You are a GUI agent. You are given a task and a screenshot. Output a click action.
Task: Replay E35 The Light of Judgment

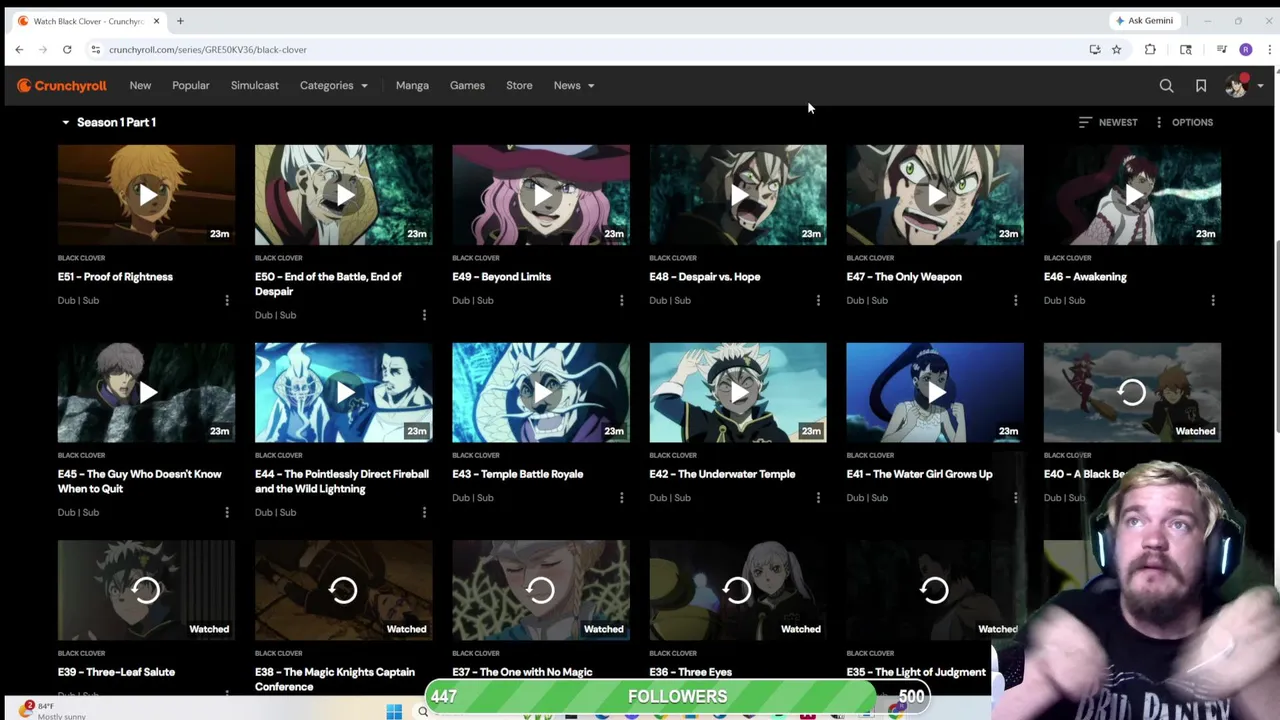pyautogui.click(x=934, y=590)
